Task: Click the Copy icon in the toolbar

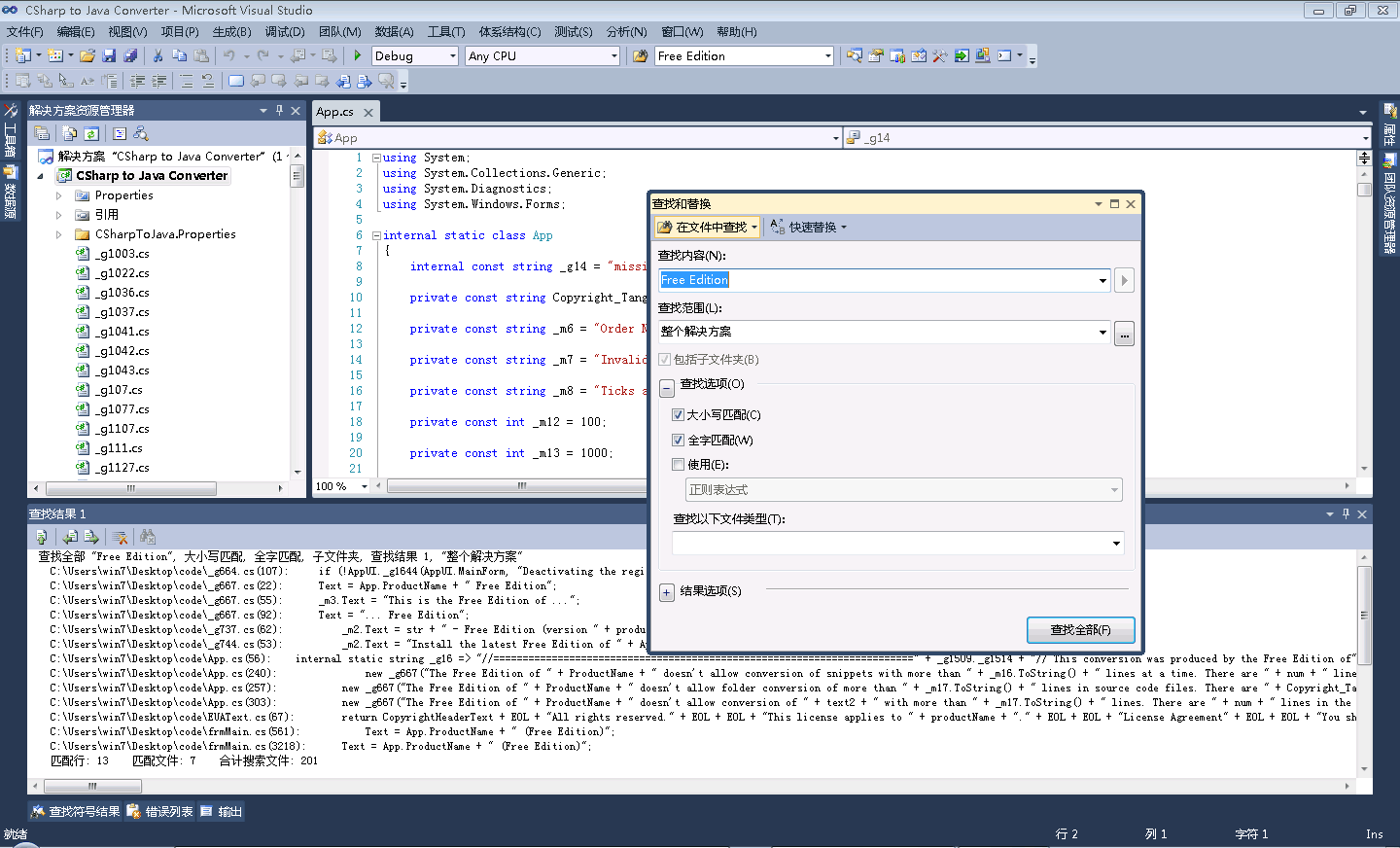Action: click(x=179, y=56)
